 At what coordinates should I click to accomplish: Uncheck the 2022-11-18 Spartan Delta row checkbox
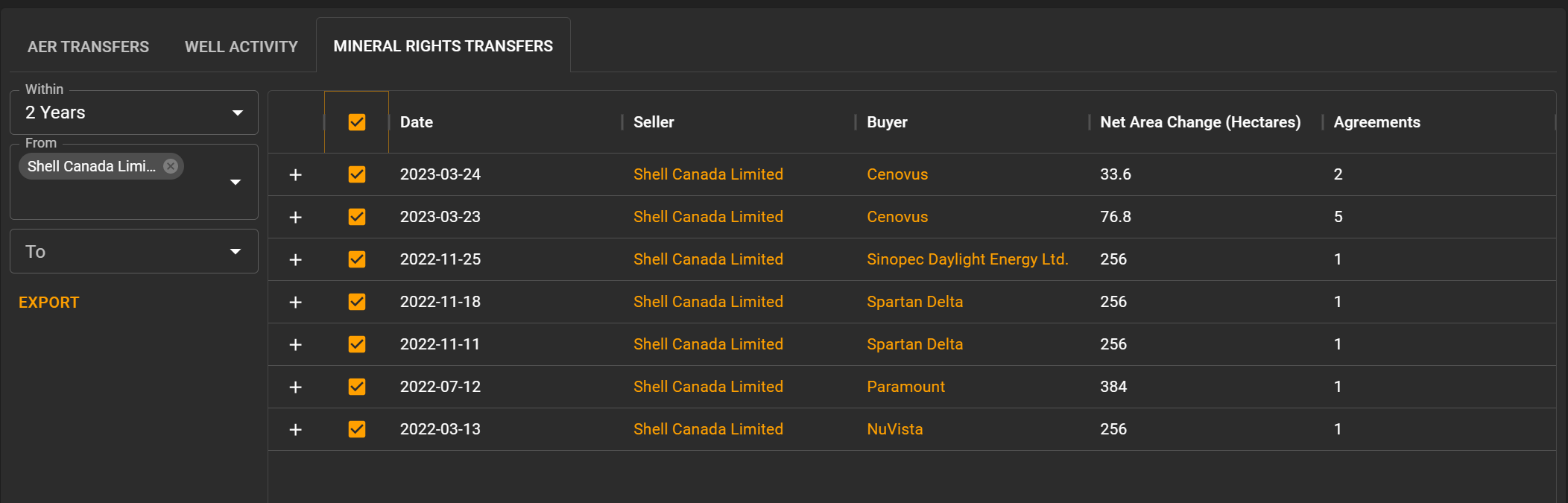click(356, 302)
